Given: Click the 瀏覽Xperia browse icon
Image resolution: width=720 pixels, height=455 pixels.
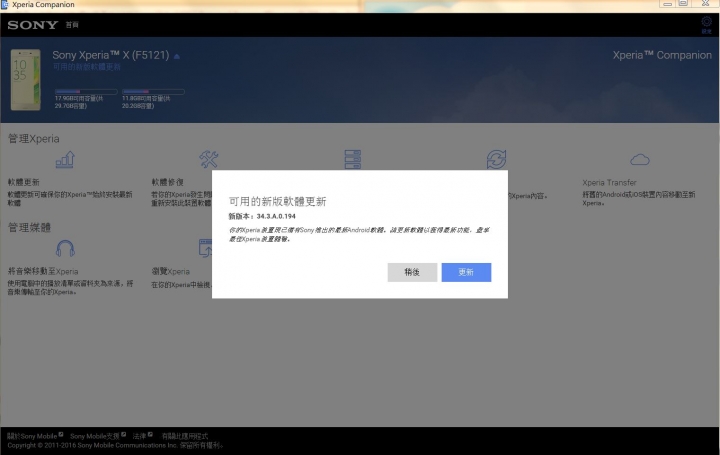Looking at the screenshot, I should coord(205,248).
